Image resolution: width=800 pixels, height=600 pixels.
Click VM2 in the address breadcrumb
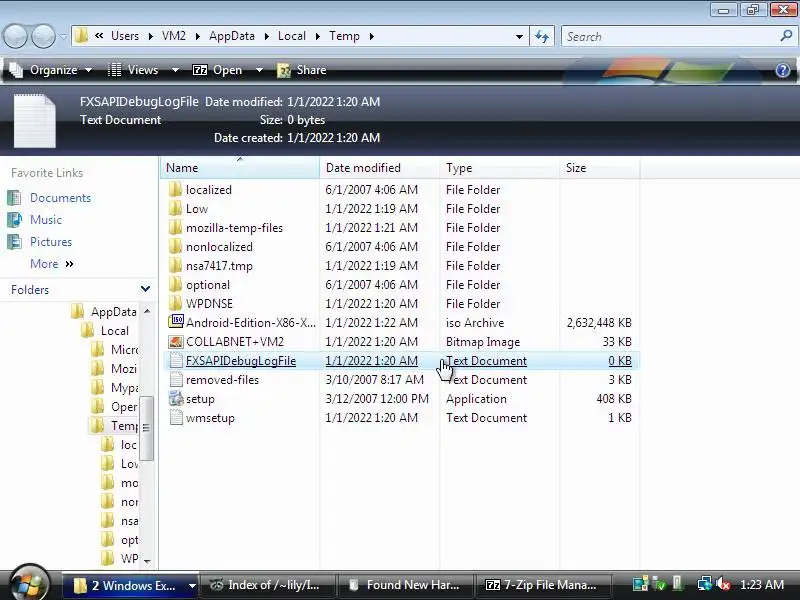point(173,36)
